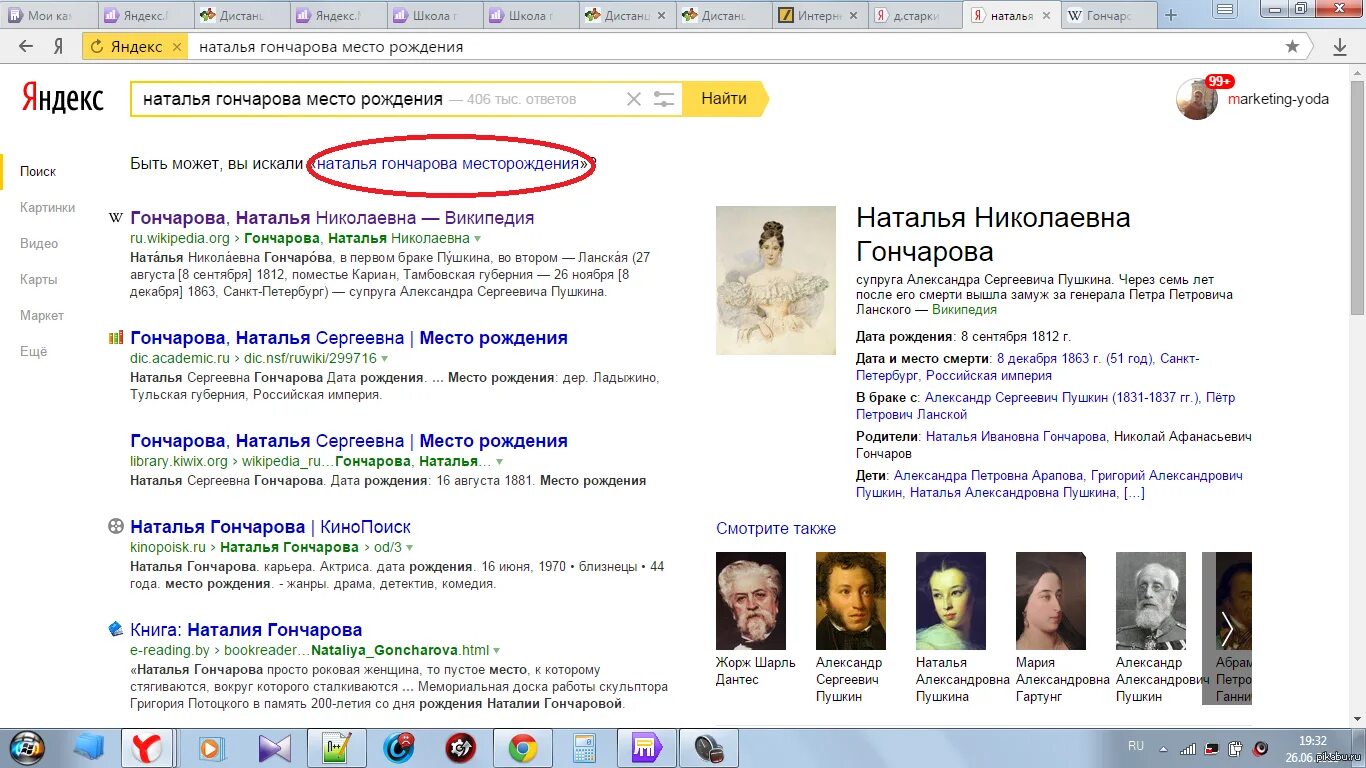
Task: Show hidden tray icons arrow
Action: (1162, 747)
